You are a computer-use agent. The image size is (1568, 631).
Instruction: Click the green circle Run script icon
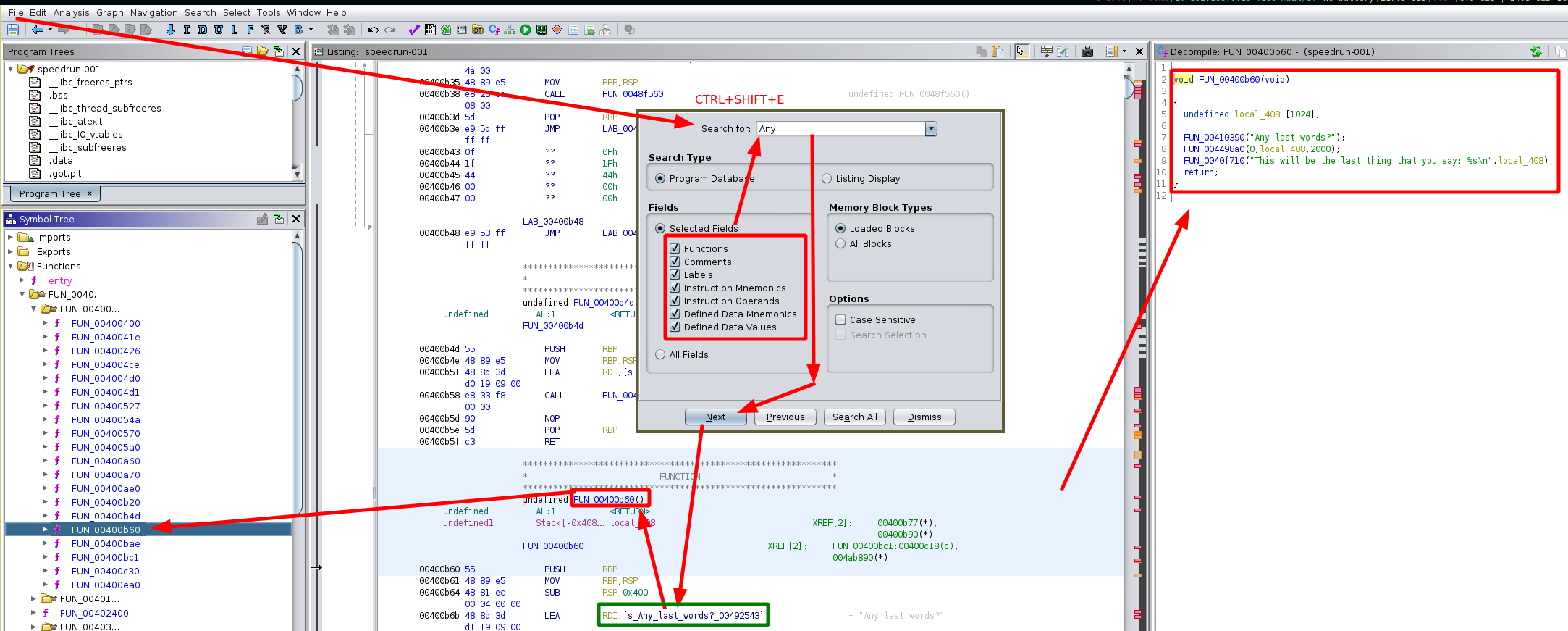(x=526, y=30)
